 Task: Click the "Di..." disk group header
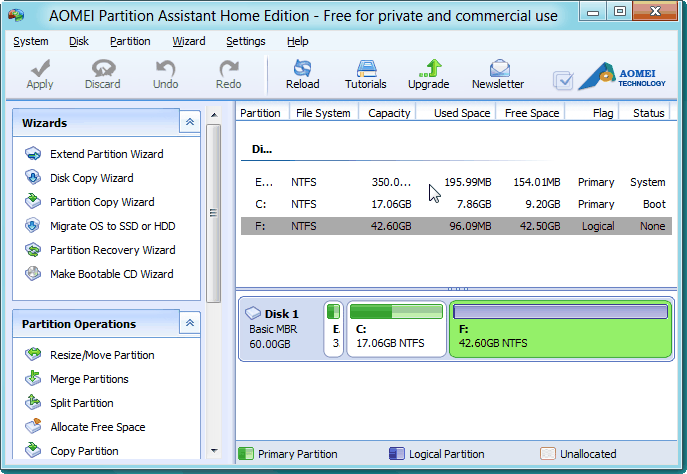[x=262, y=149]
